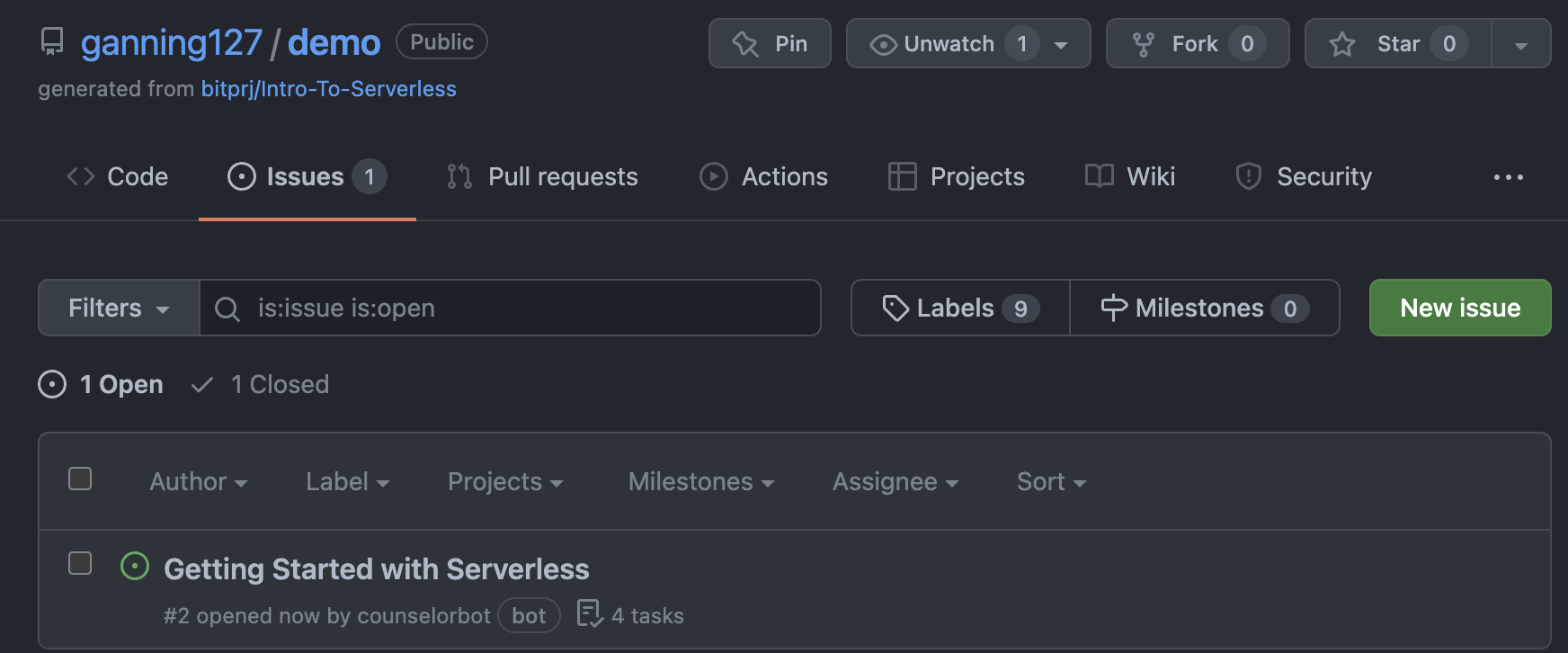Click the Pin repository button
Image resolution: width=1568 pixels, height=653 pixels.
click(770, 44)
